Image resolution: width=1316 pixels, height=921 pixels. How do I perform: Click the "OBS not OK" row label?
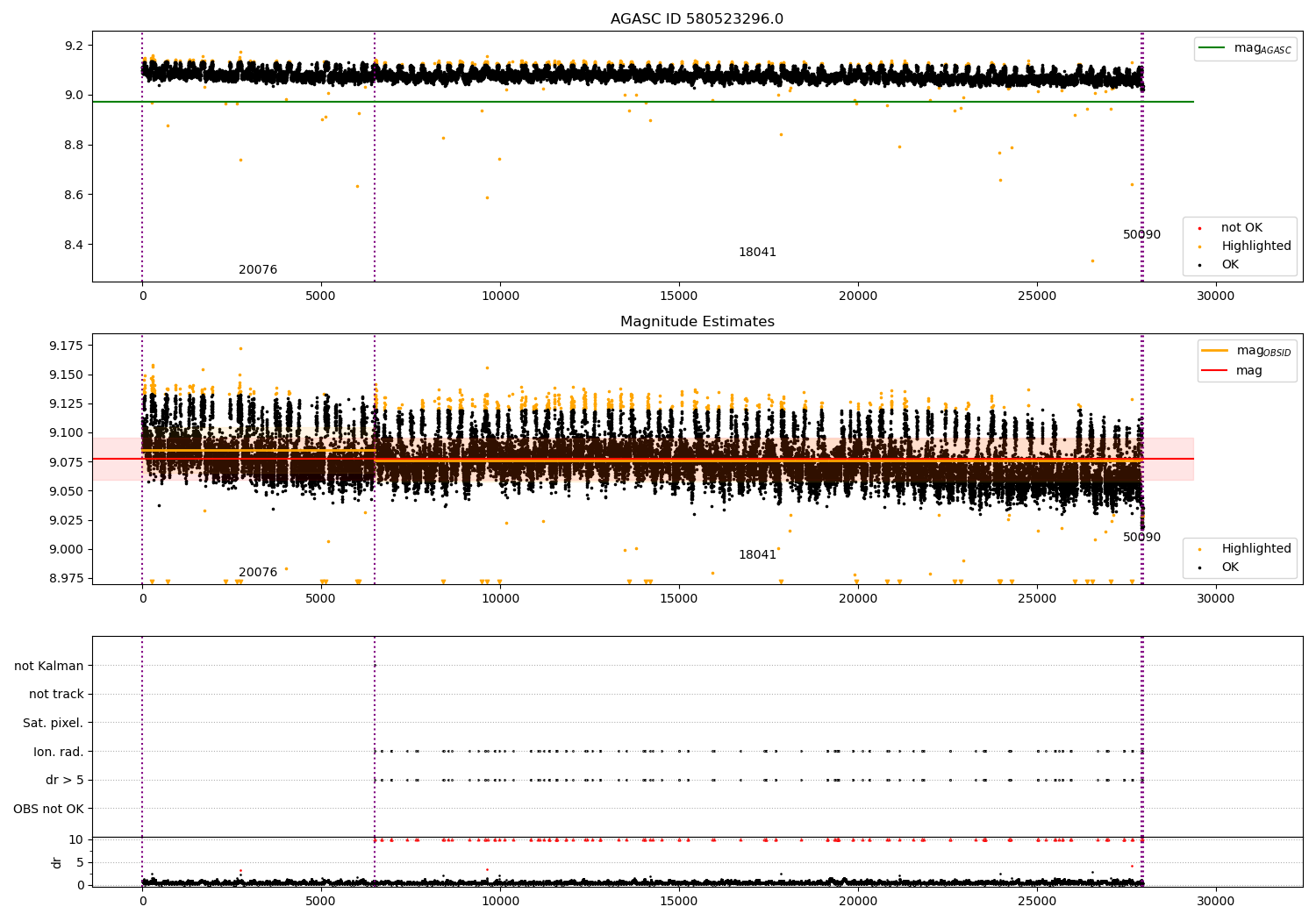pyautogui.click(x=48, y=809)
